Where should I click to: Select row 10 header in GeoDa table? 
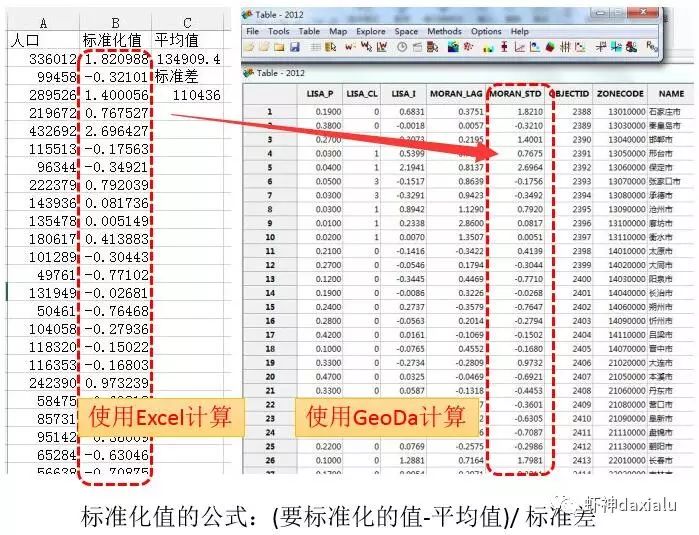coord(270,237)
